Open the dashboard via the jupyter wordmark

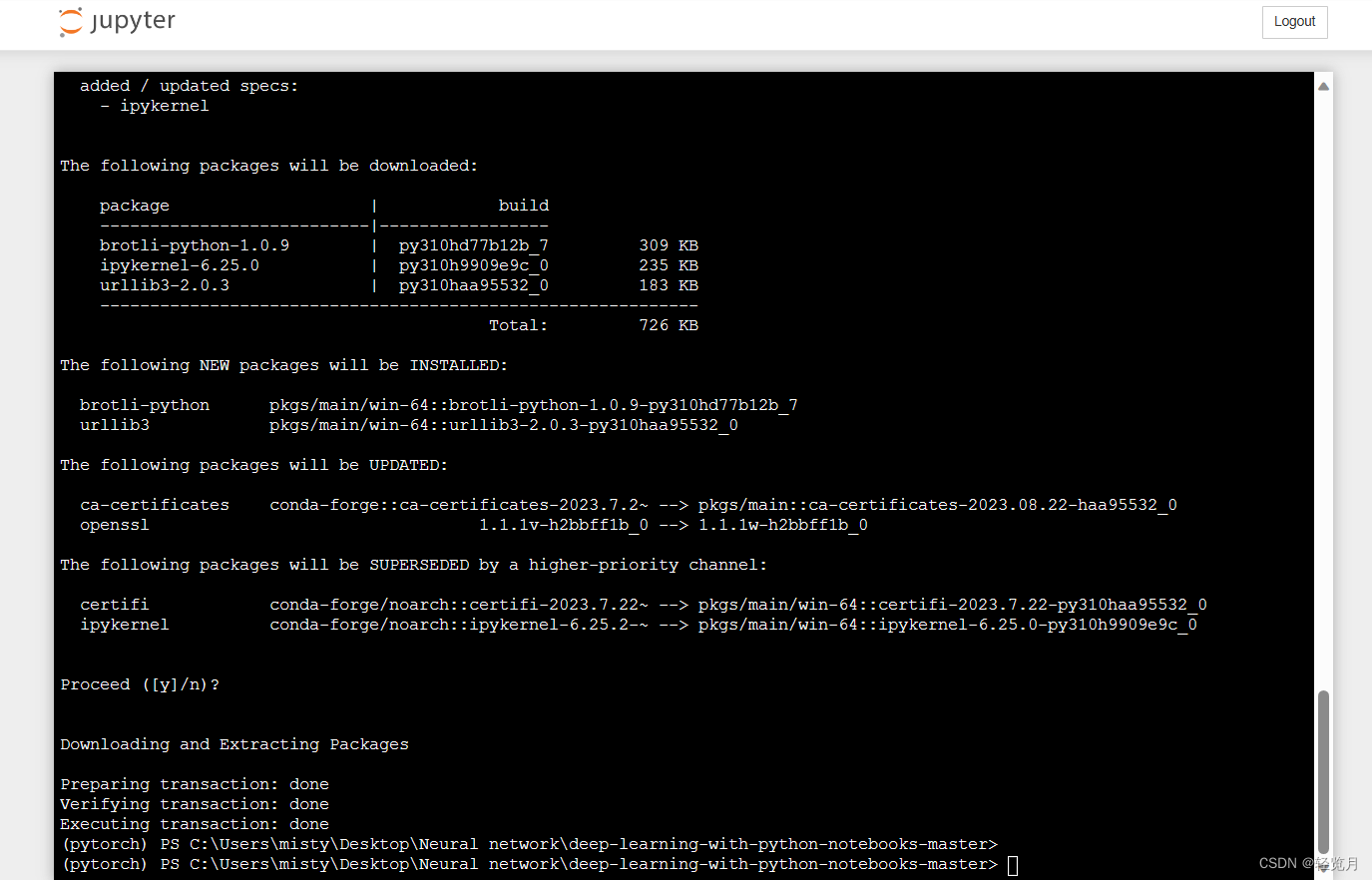135,21
